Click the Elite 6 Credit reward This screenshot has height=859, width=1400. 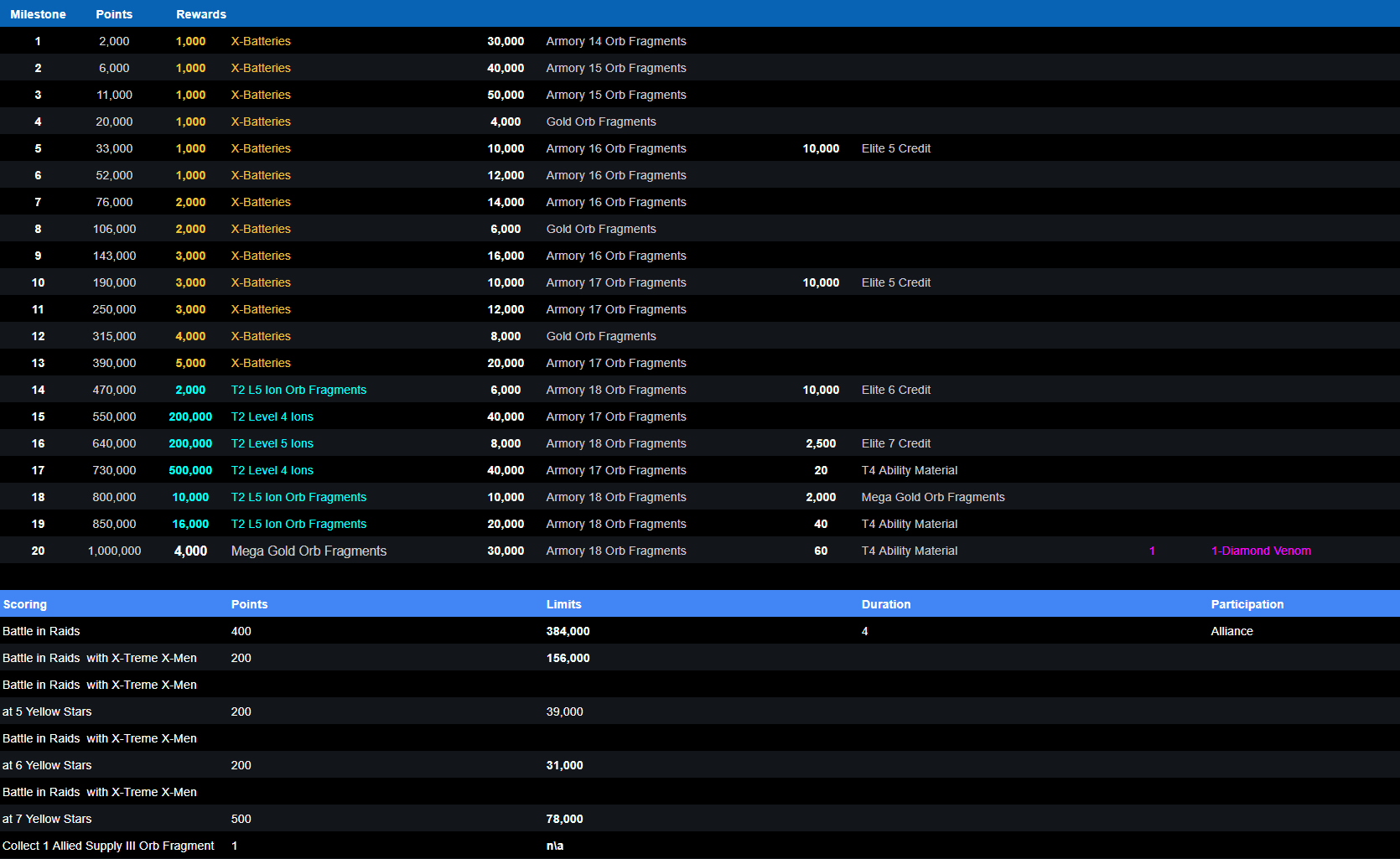pos(895,390)
